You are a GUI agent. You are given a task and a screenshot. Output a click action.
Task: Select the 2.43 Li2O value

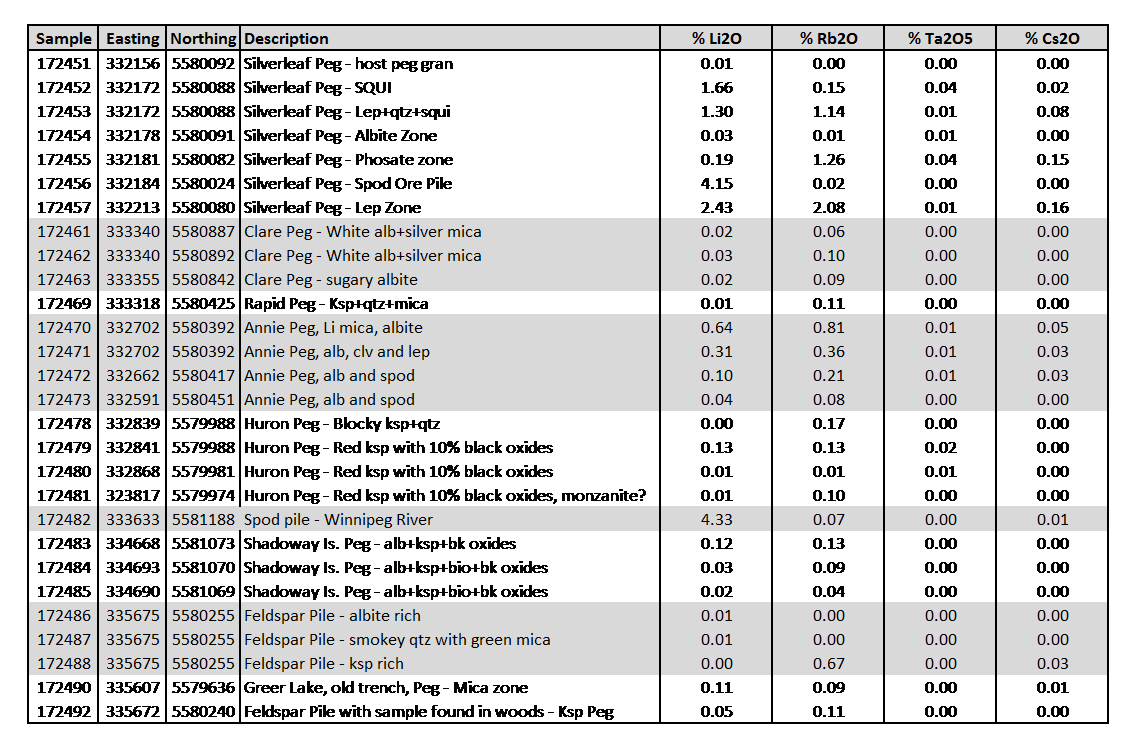(716, 208)
